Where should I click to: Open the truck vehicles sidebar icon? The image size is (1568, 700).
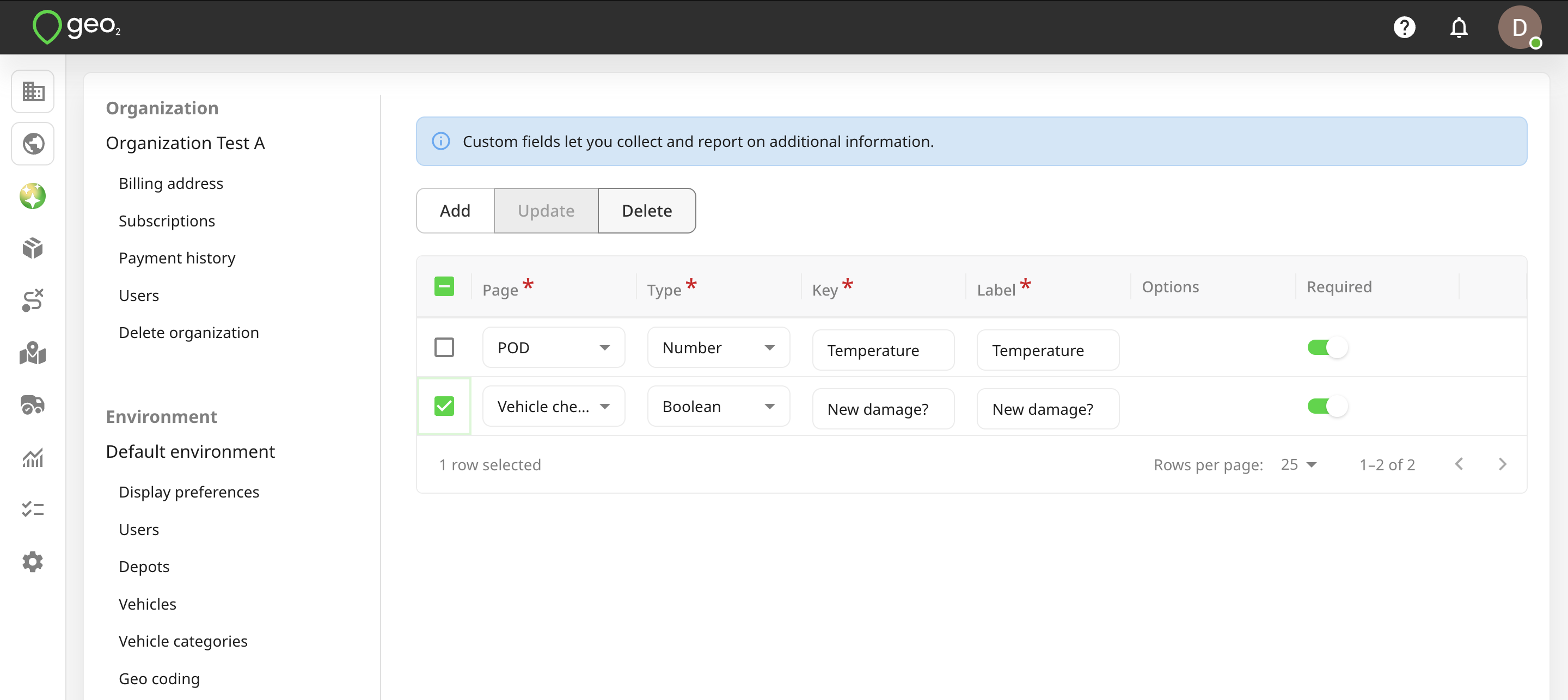33,405
